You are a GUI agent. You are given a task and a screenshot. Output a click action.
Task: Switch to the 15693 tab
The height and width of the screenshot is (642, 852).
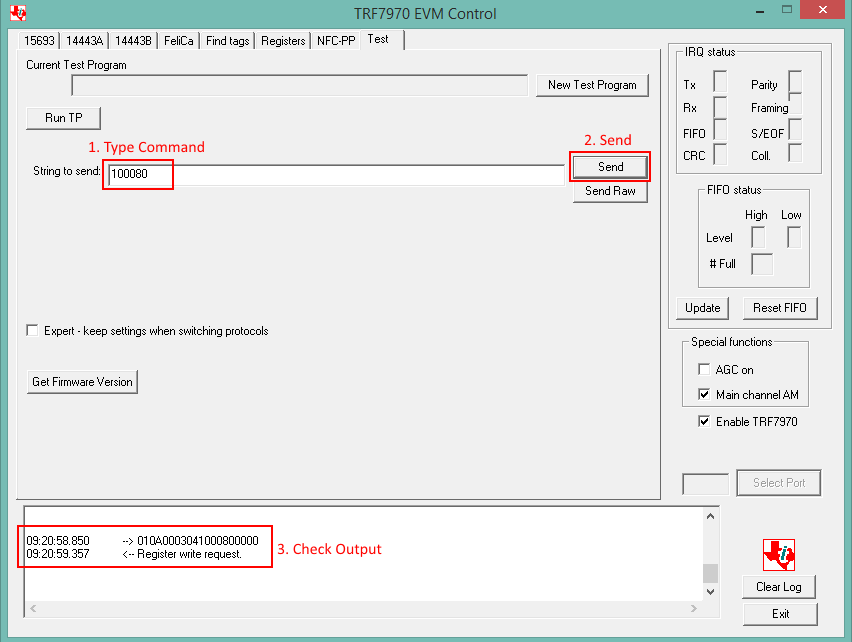(x=39, y=41)
